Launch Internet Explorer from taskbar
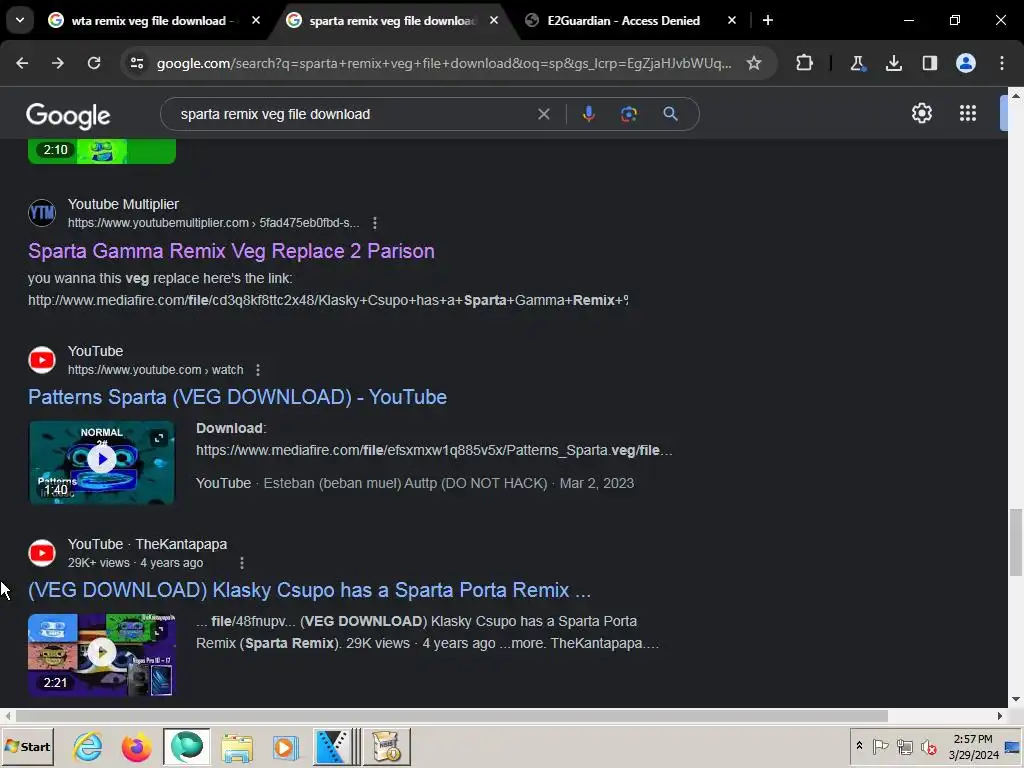 point(88,746)
